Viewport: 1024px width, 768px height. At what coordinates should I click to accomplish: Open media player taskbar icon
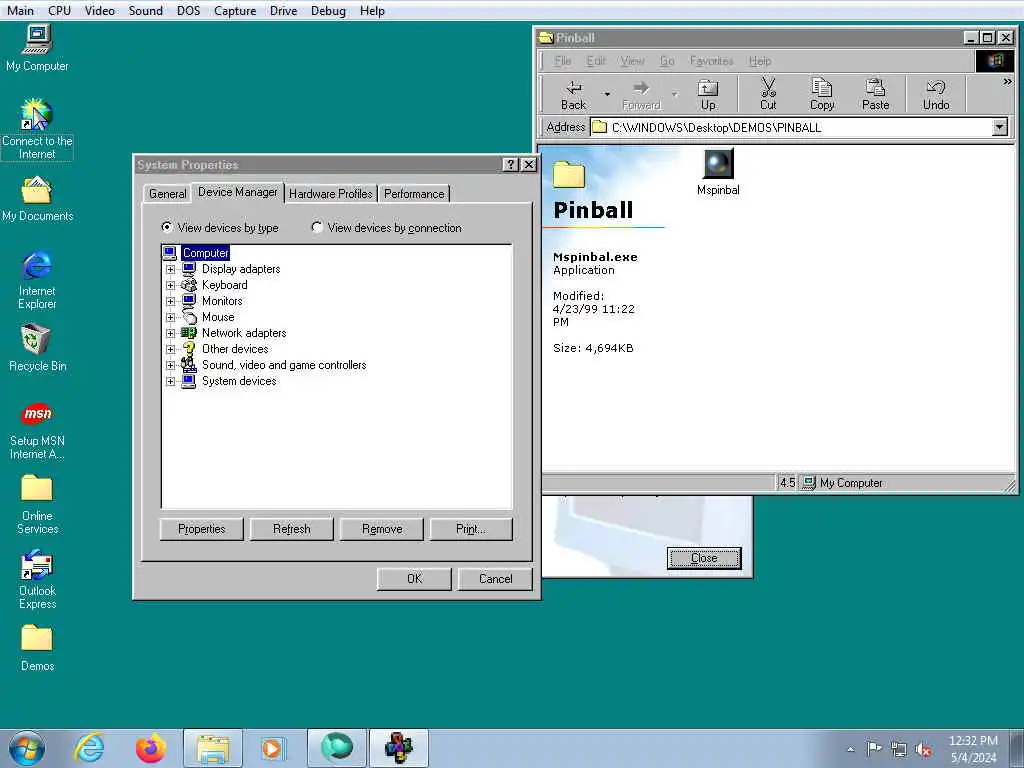pos(272,748)
